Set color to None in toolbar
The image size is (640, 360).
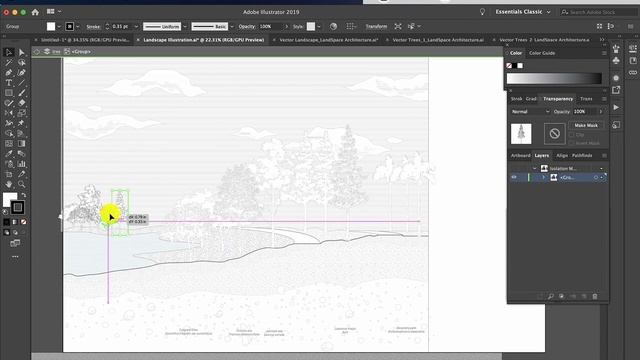click(x=24, y=222)
